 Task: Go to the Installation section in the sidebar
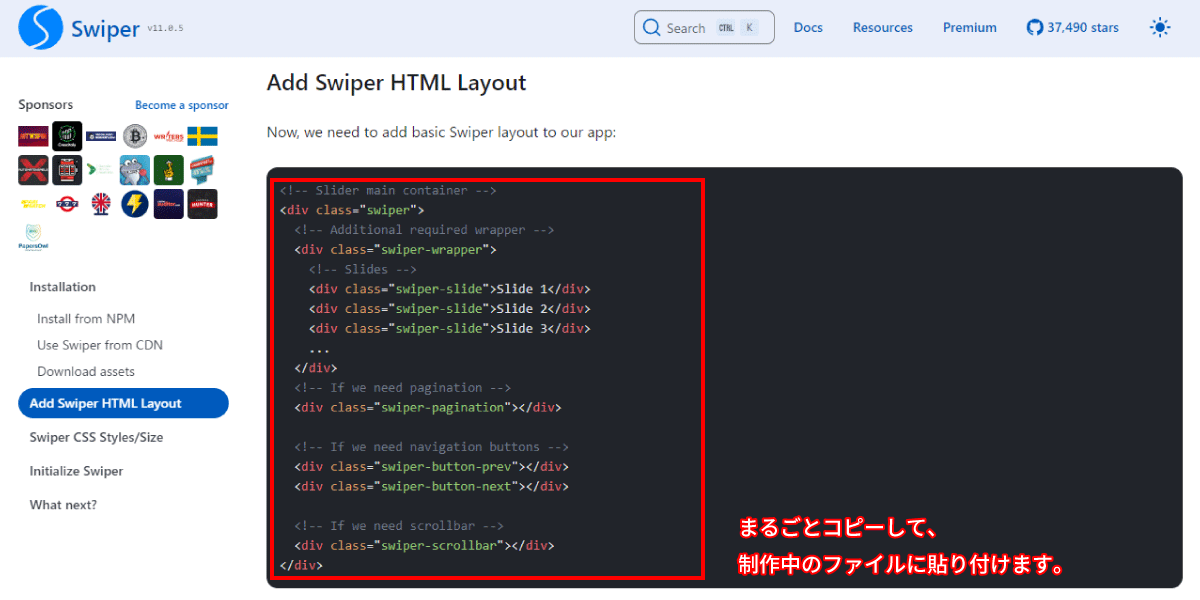click(x=63, y=287)
